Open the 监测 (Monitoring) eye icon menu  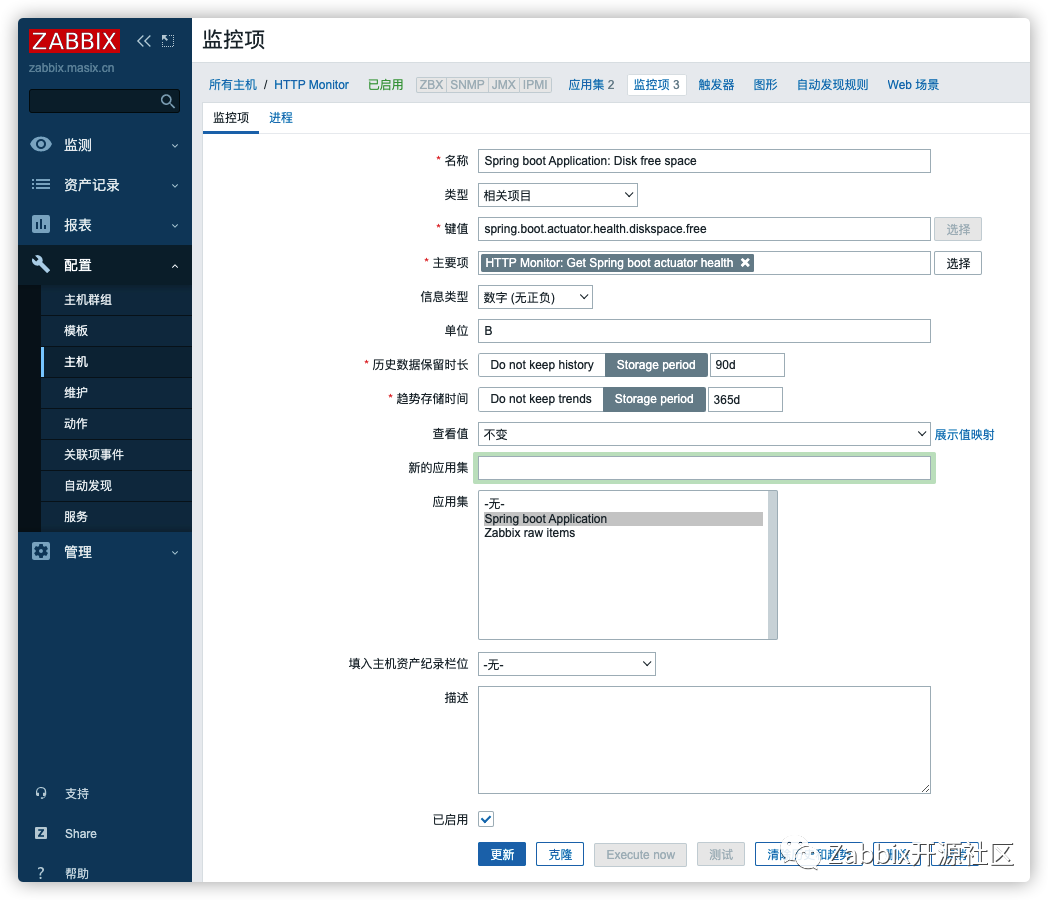[40, 144]
